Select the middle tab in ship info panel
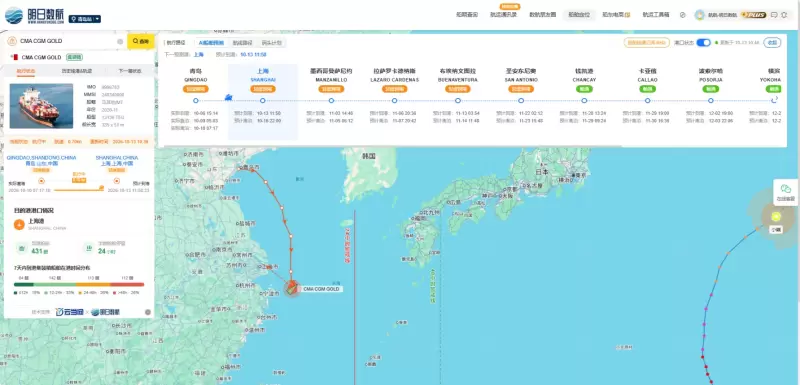The width and height of the screenshot is (800, 385). pos(76,71)
